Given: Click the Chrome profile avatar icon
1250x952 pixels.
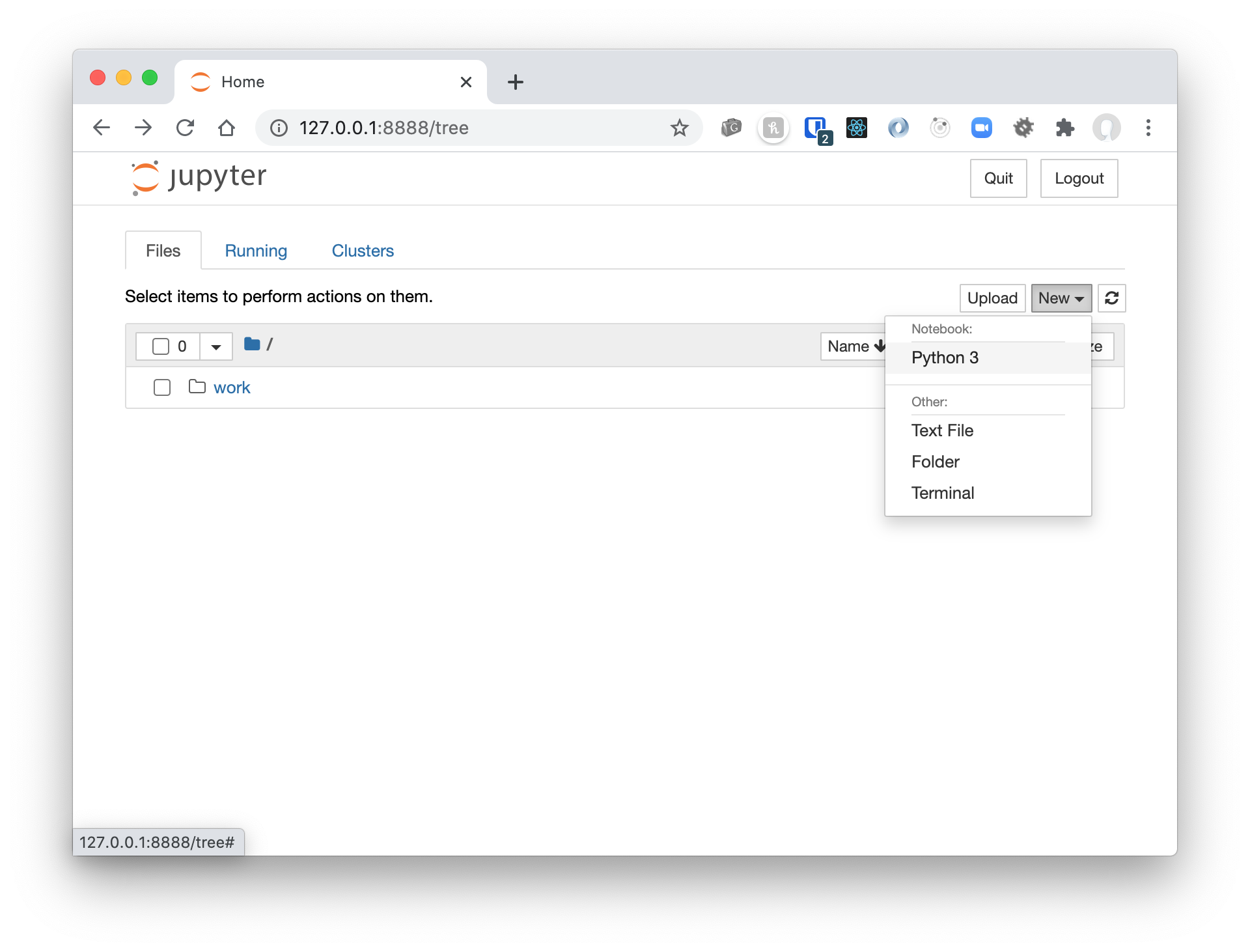Looking at the screenshot, I should tap(1107, 128).
